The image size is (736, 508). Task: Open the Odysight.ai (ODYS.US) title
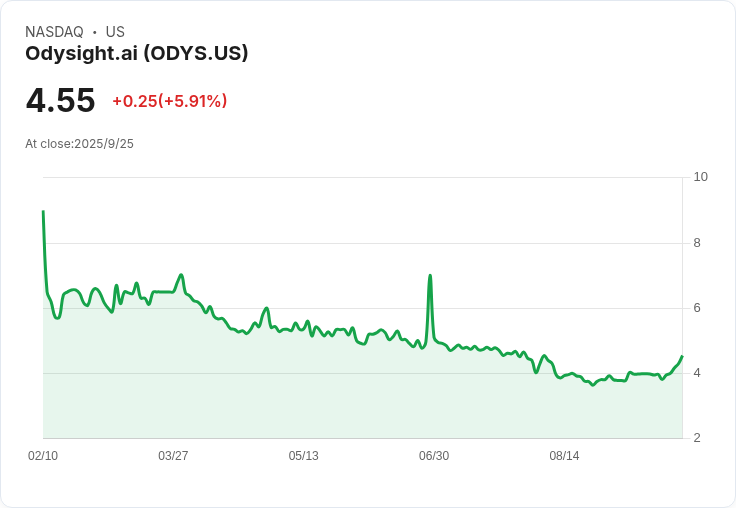[137, 53]
